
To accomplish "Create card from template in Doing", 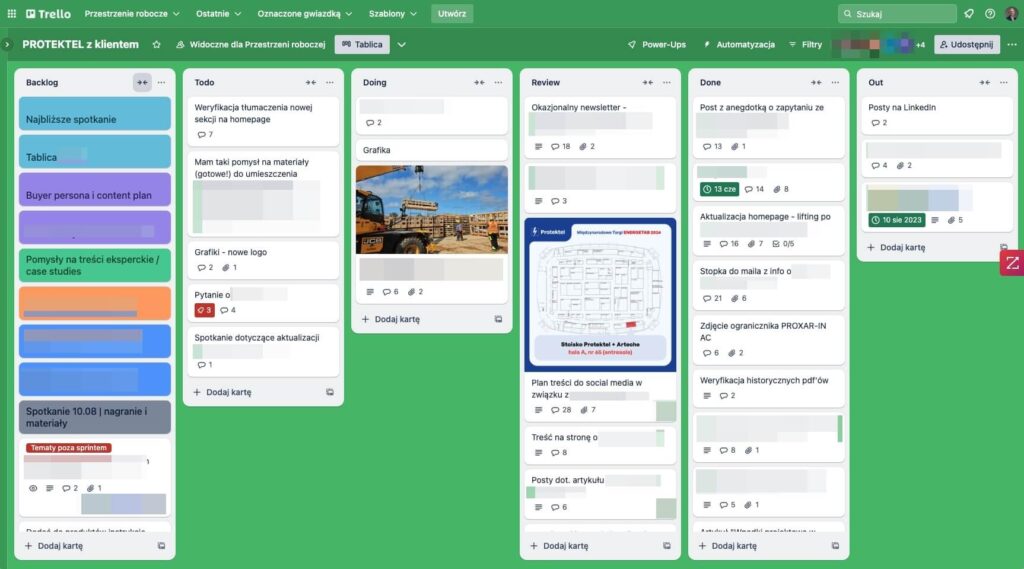I will (498, 319).
